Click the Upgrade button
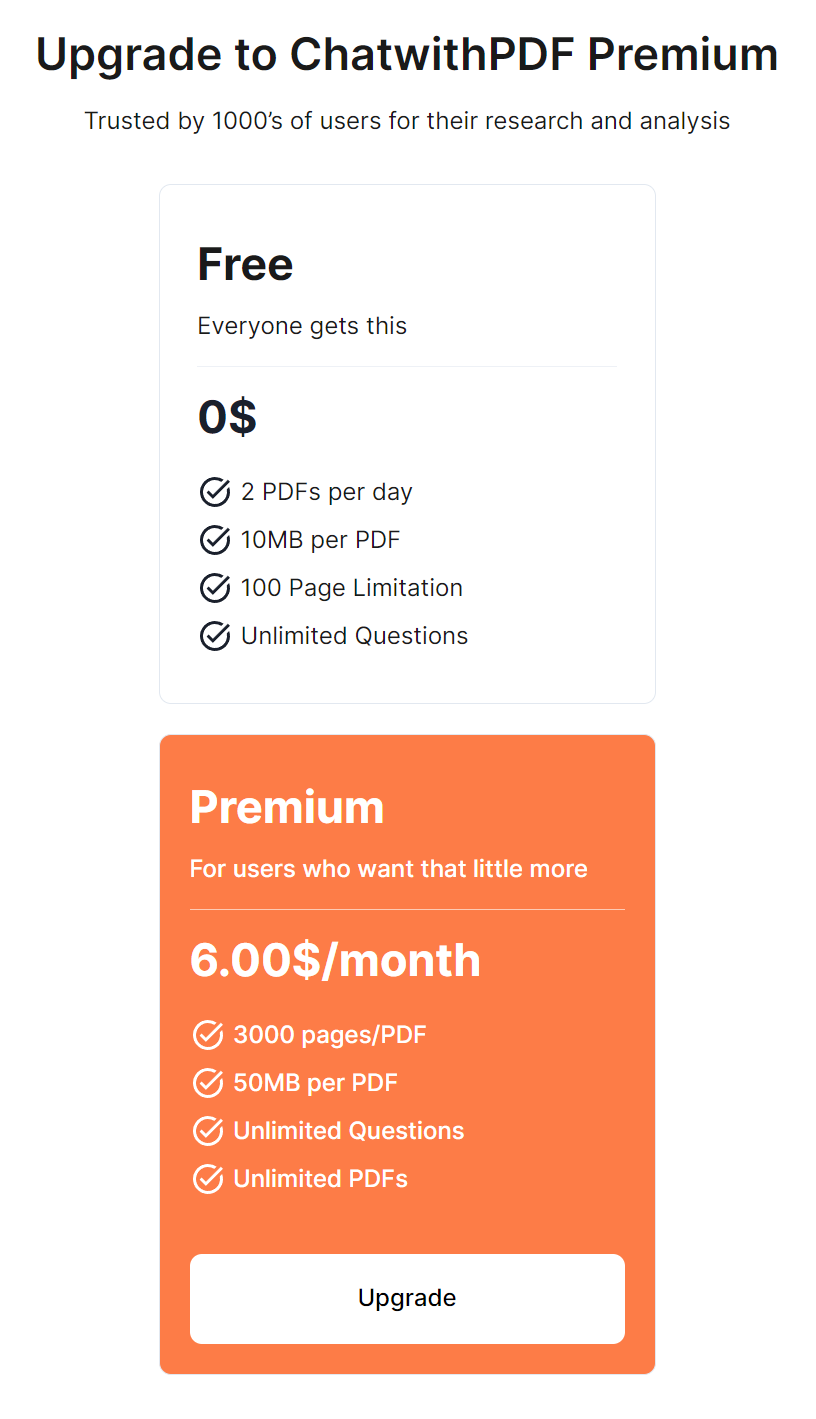The height and width of the screenshot is (1419, 816). pyautogui.click(x=407, y=1298)
